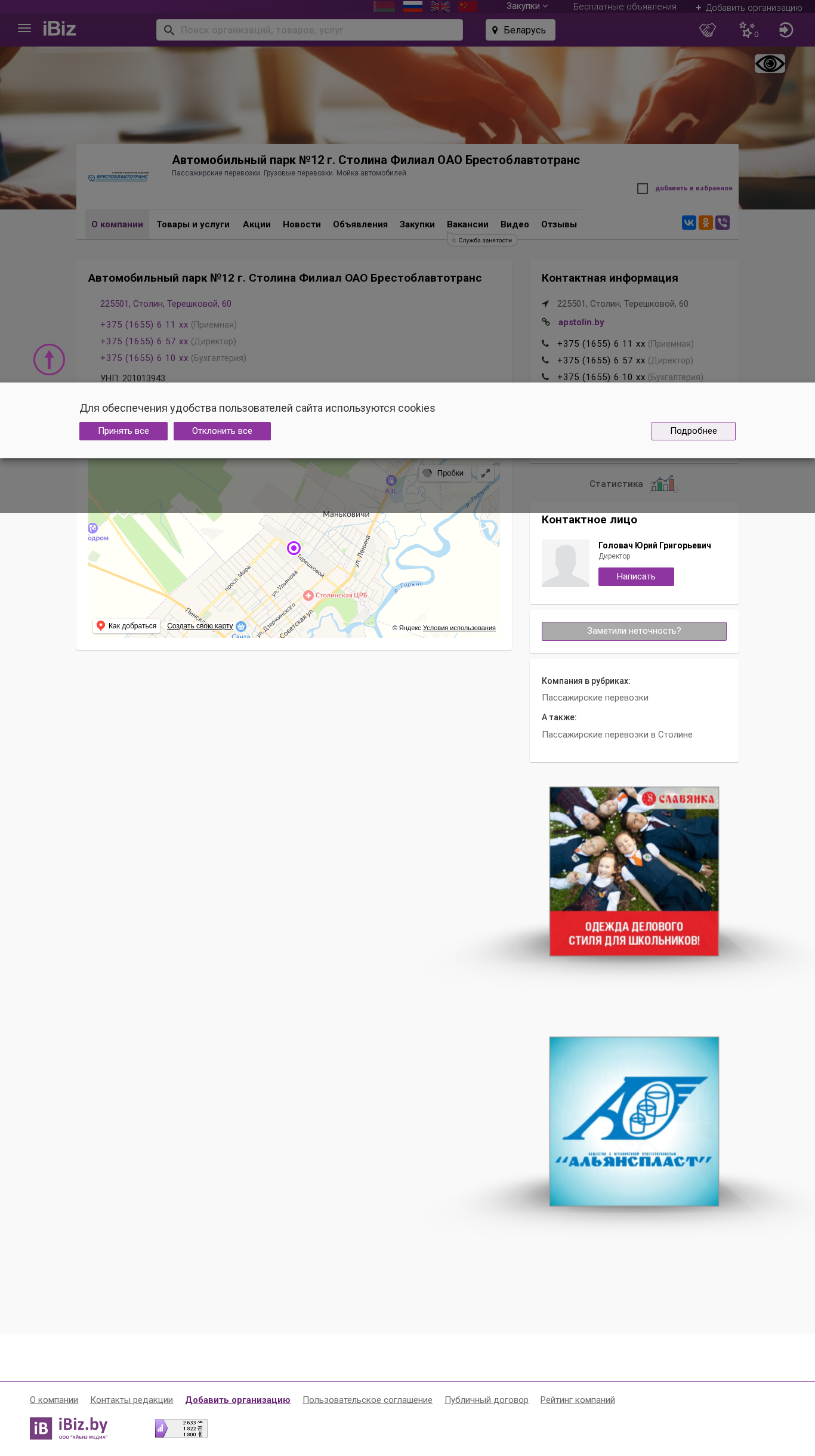The width and height of the screenshot is (815, 1456).
Task: Click the login arrow icon
Action: (x=786, y=30)
